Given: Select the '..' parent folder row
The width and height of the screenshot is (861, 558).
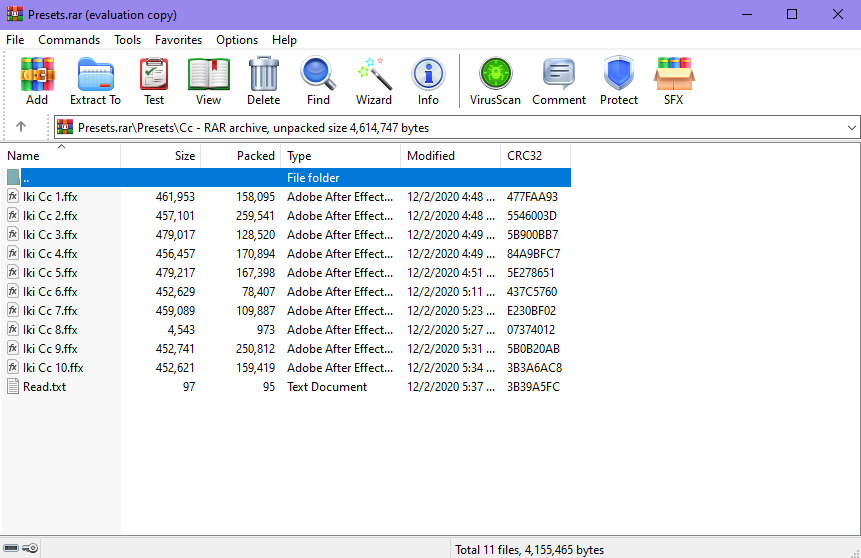Looking at the screenshot, I should coord(286,177).
